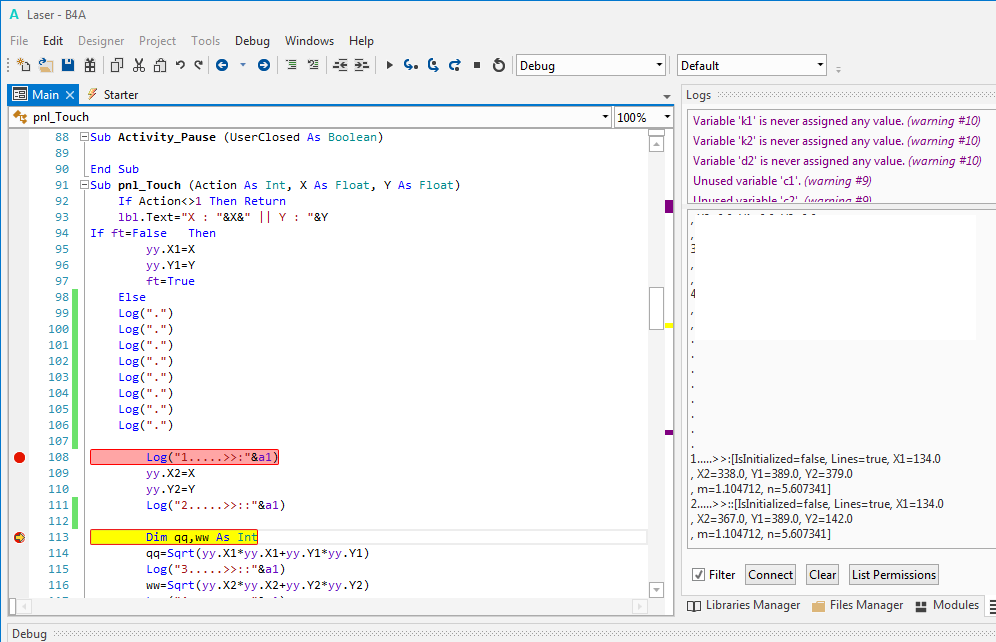Click the Restart circular arrow icon
The width and height of the screenshot is (996, 642).
(498, 65)
